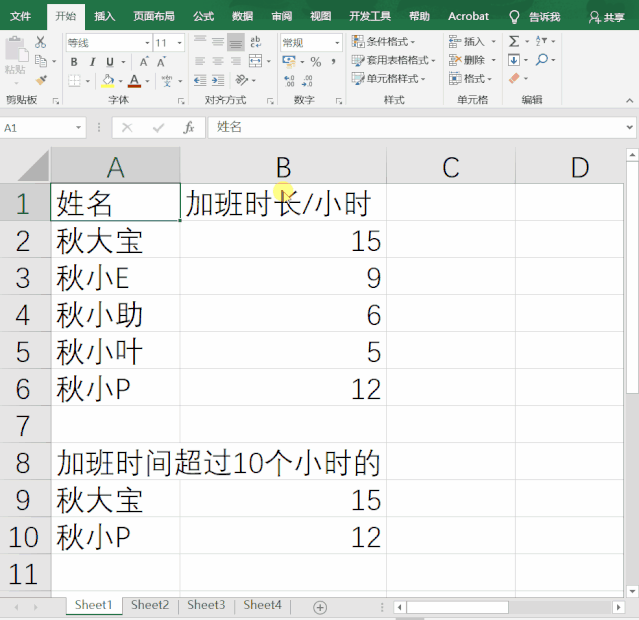Apply percent style
This screenshot has width=639, height=620.
tap(316, 62)
